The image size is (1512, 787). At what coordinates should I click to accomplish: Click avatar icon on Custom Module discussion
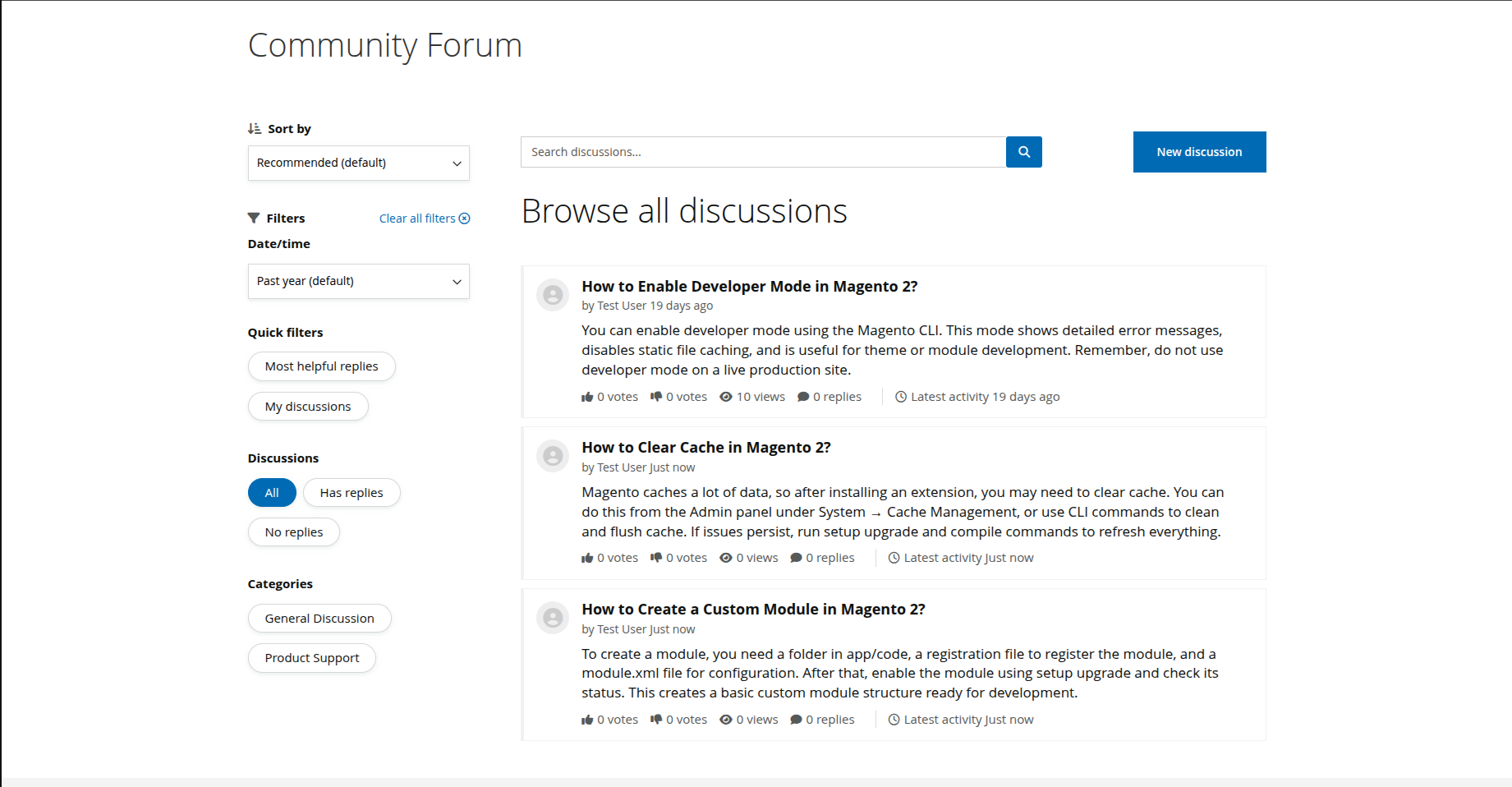pyautogui.click(x=553, y=617)
